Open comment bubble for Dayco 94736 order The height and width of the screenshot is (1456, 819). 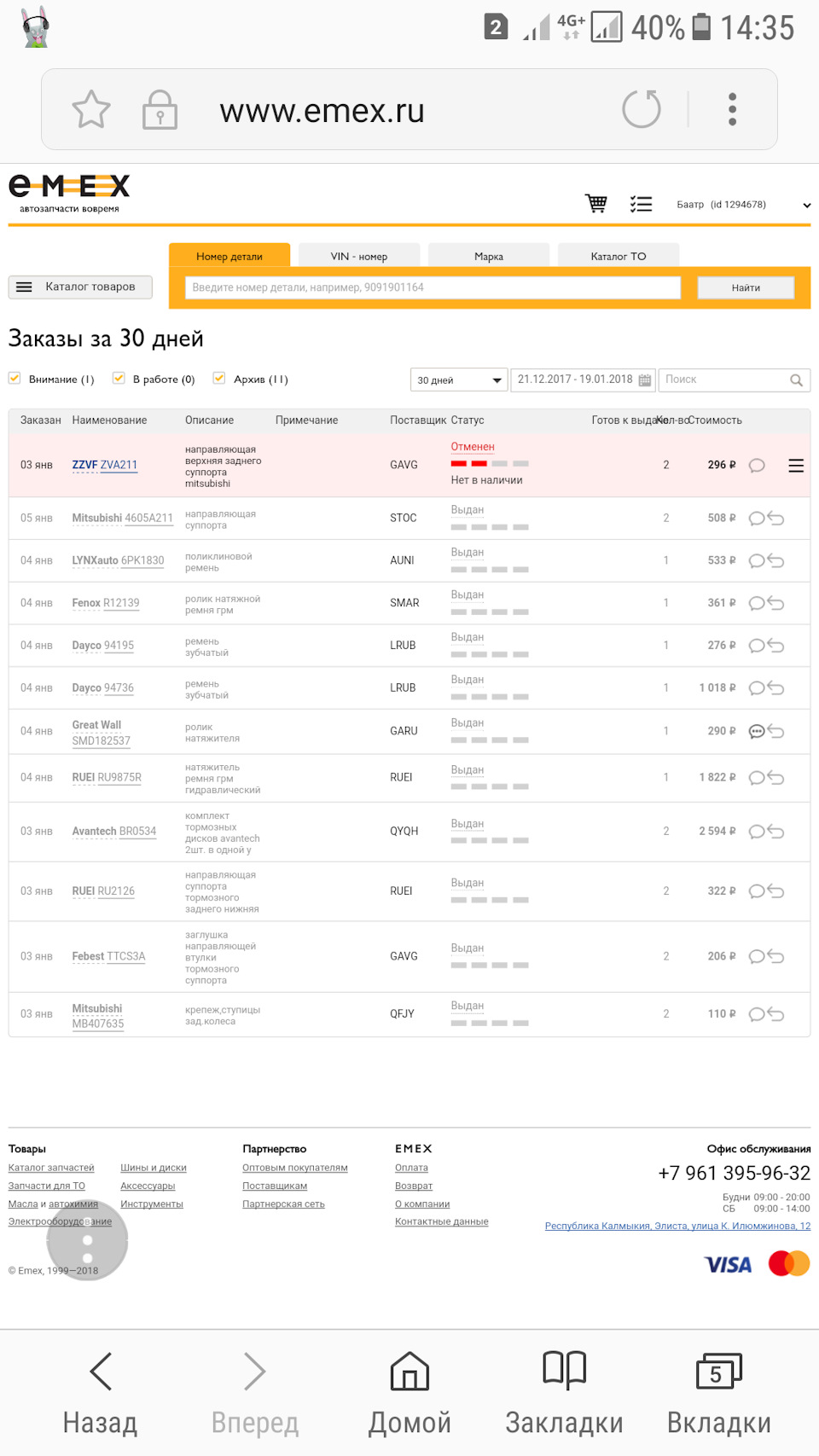[756, 688]
